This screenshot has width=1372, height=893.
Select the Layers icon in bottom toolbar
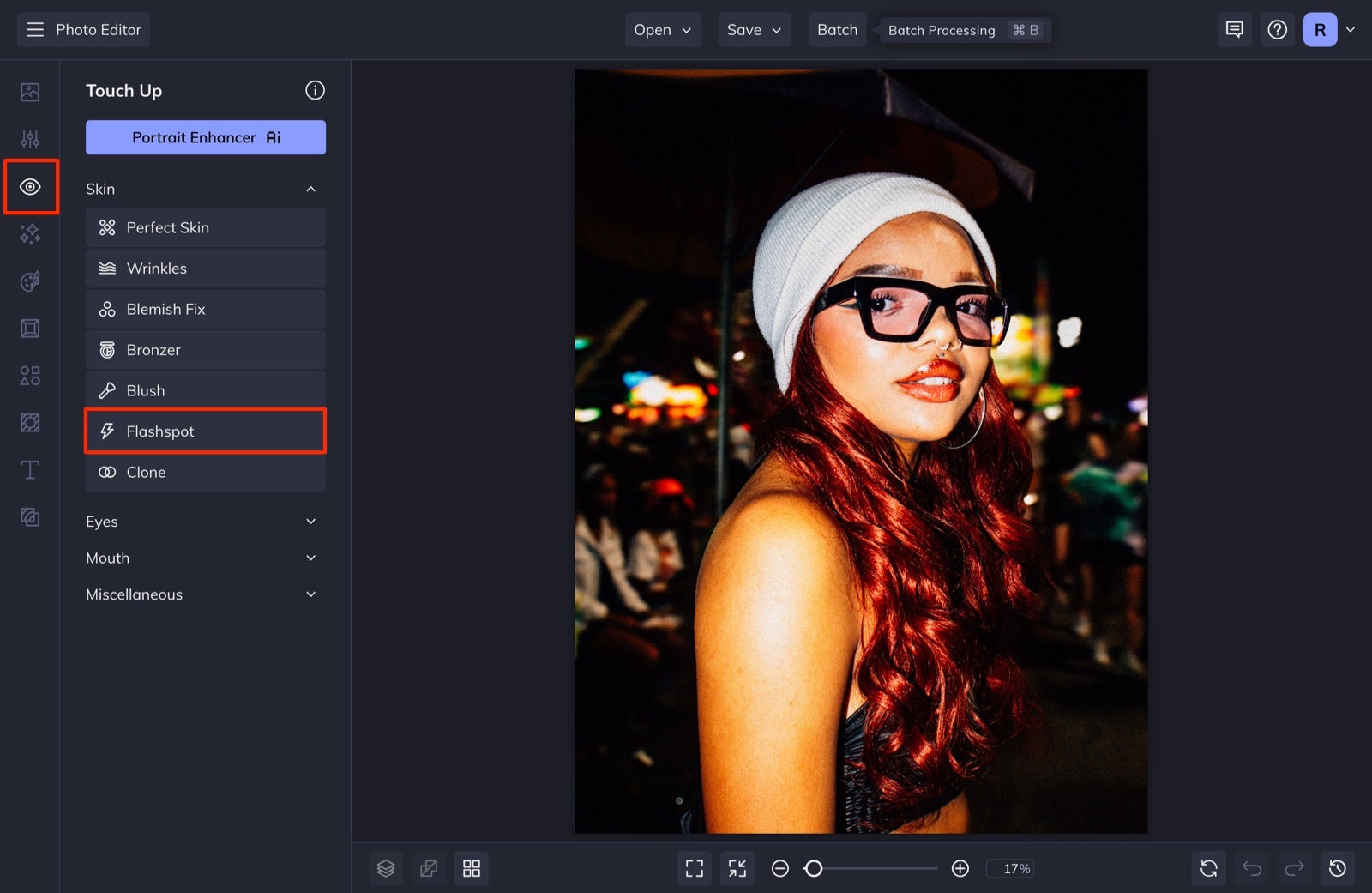click(386, 868)
